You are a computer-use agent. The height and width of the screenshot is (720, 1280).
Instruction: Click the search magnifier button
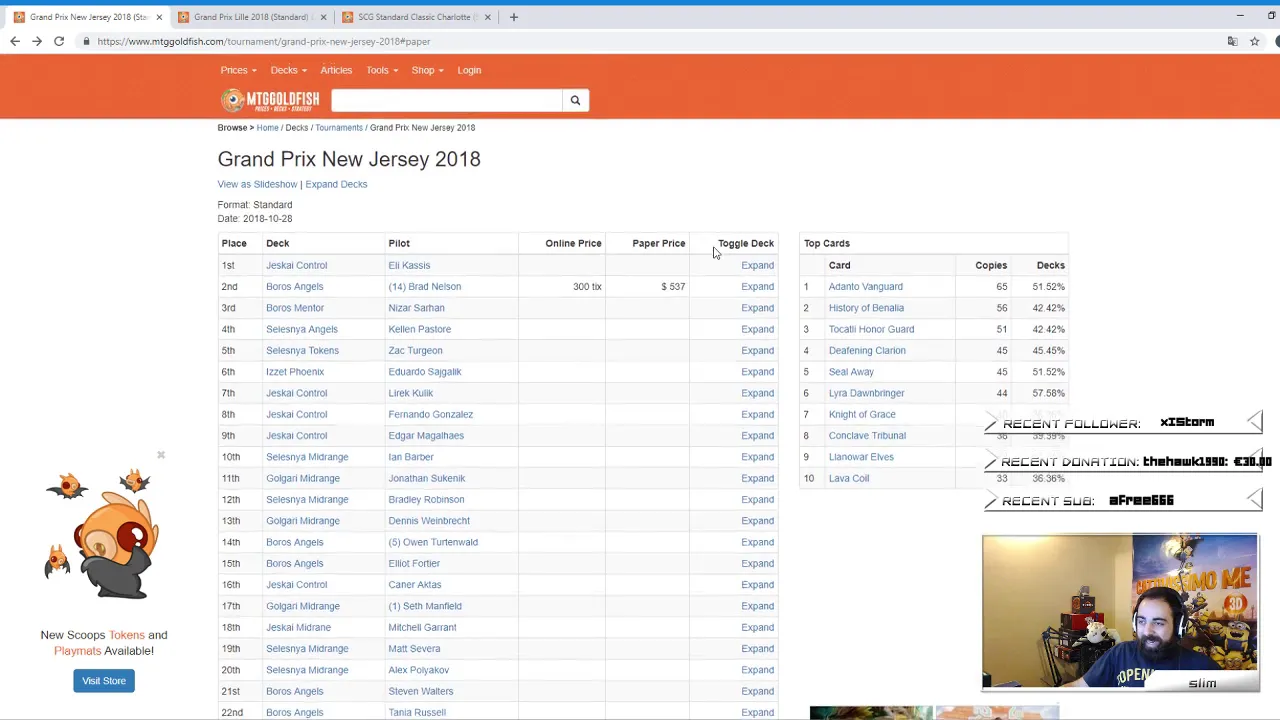575,100
